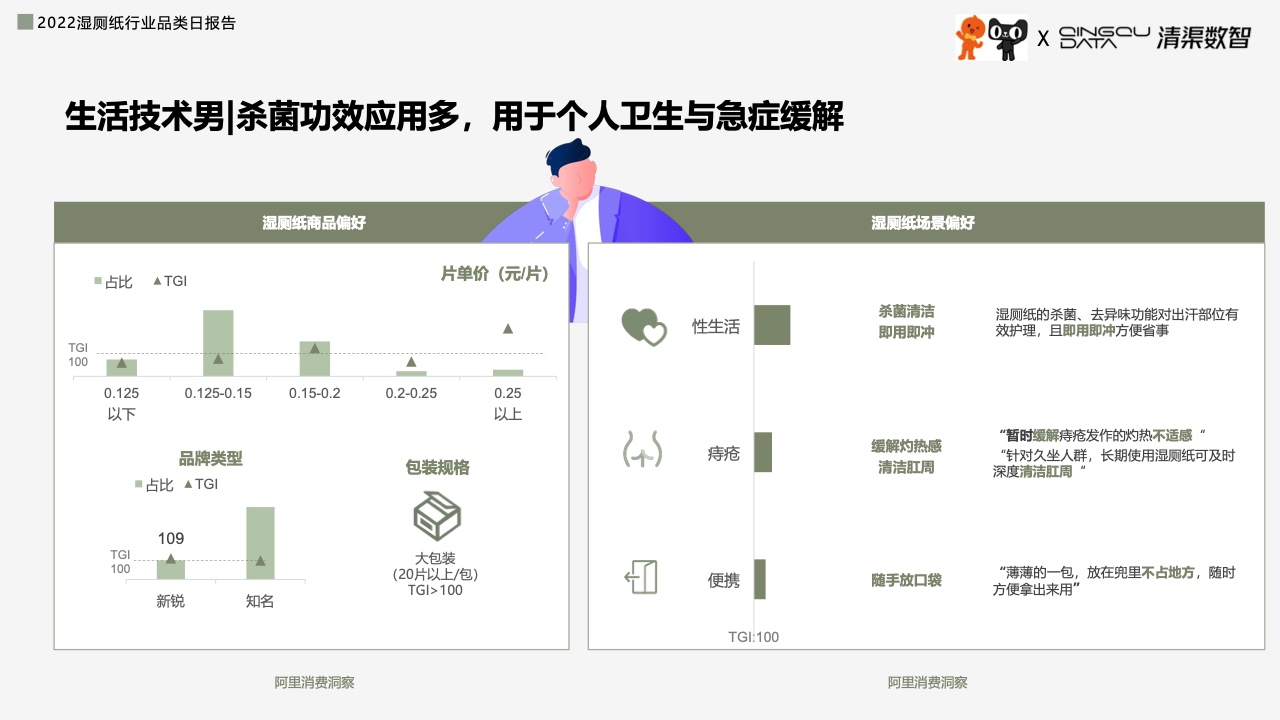Click the 阿里消费洞察 source under right panel
1280x720 pixels.
click(927, 683)
